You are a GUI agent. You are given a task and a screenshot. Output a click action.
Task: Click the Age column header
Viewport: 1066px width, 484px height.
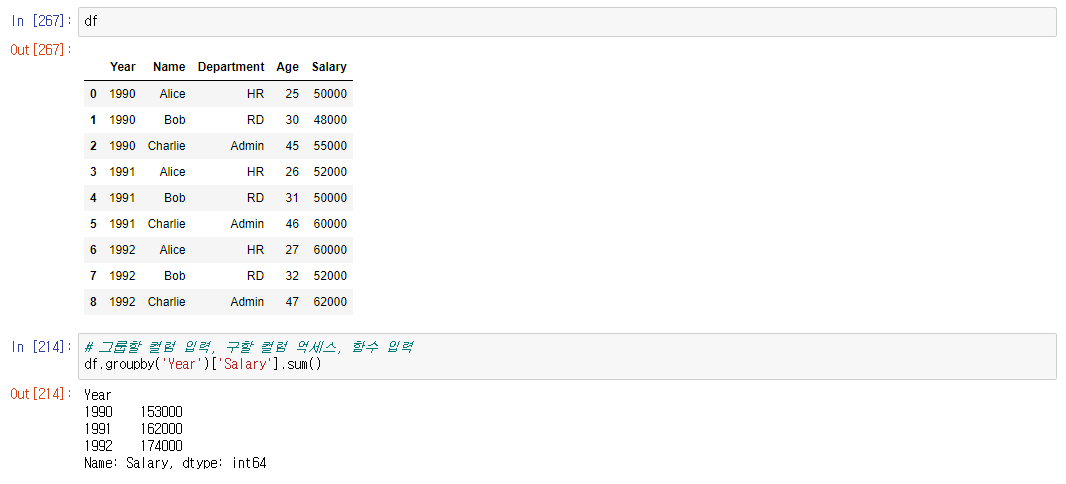coord(287,67)
